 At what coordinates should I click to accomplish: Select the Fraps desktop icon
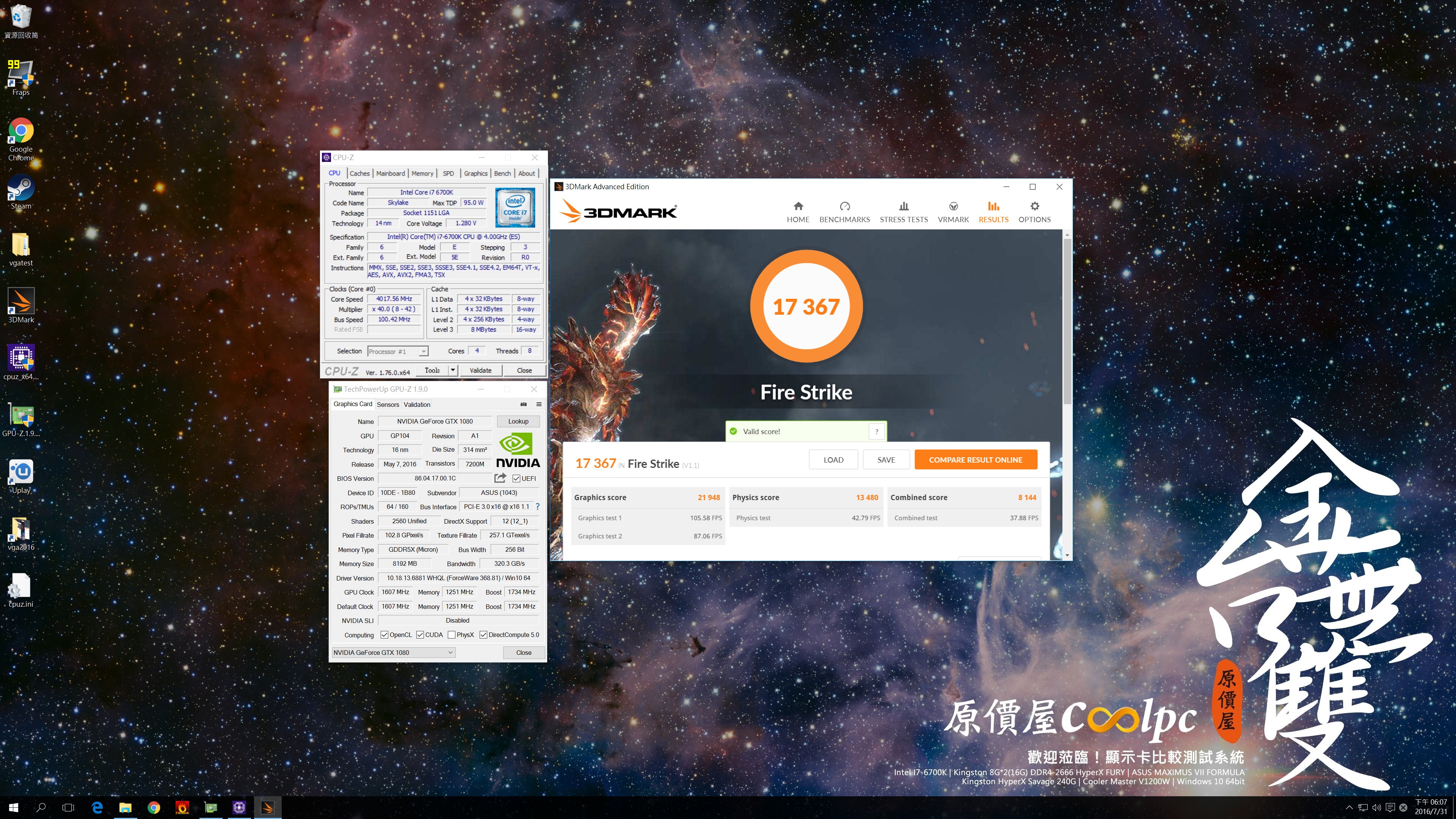[x=21, y=78]
